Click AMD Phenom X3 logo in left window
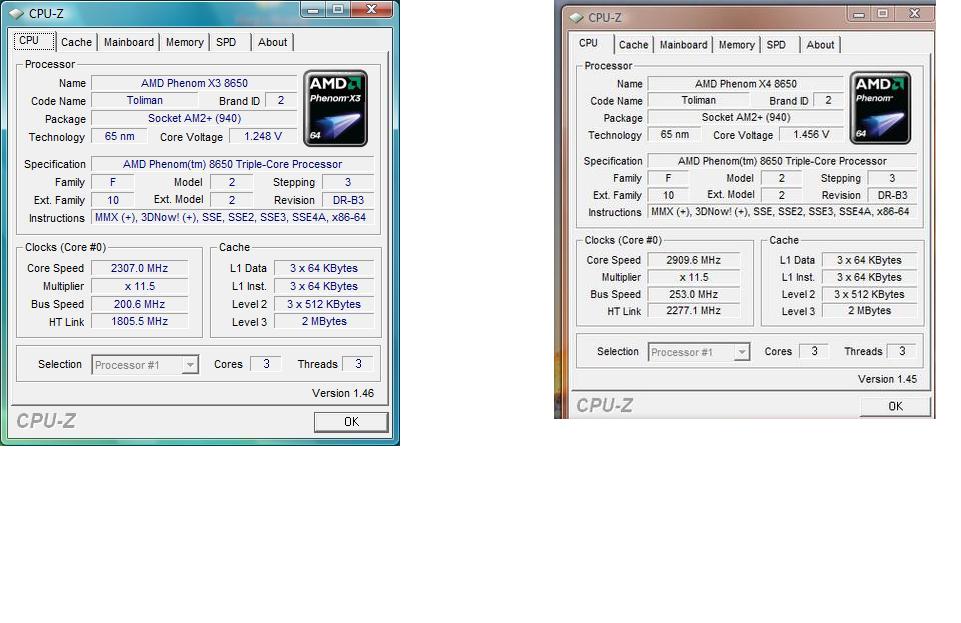The image size is (961, 623). click(335, 108)
